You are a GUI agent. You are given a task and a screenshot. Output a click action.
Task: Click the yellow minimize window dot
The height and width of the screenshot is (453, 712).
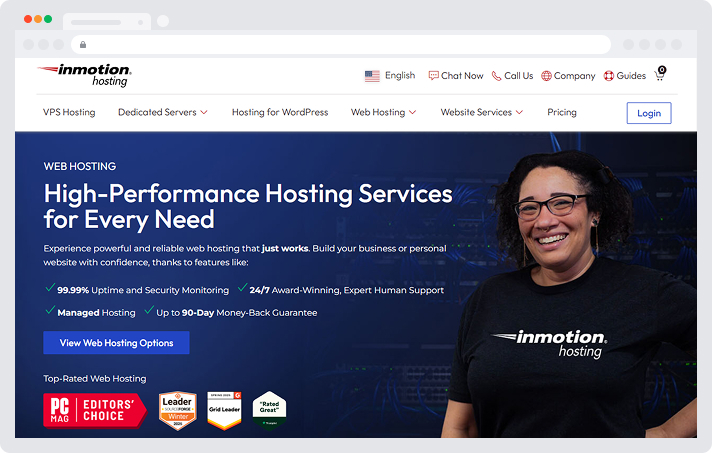[38, 19]
